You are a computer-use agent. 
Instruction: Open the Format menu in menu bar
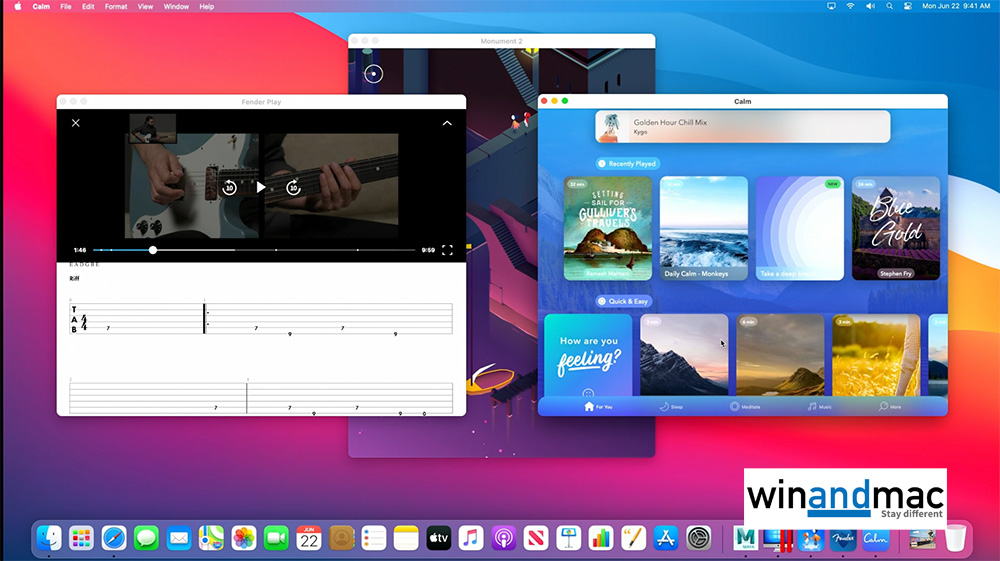click(116, 6)
